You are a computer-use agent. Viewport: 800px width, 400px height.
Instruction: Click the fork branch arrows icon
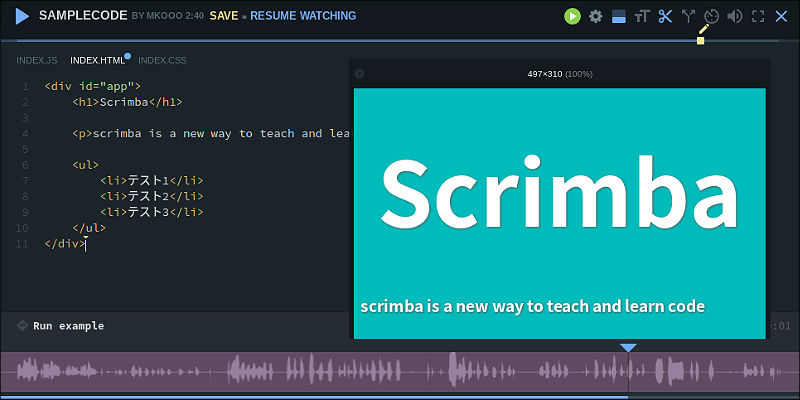(688, 16)
